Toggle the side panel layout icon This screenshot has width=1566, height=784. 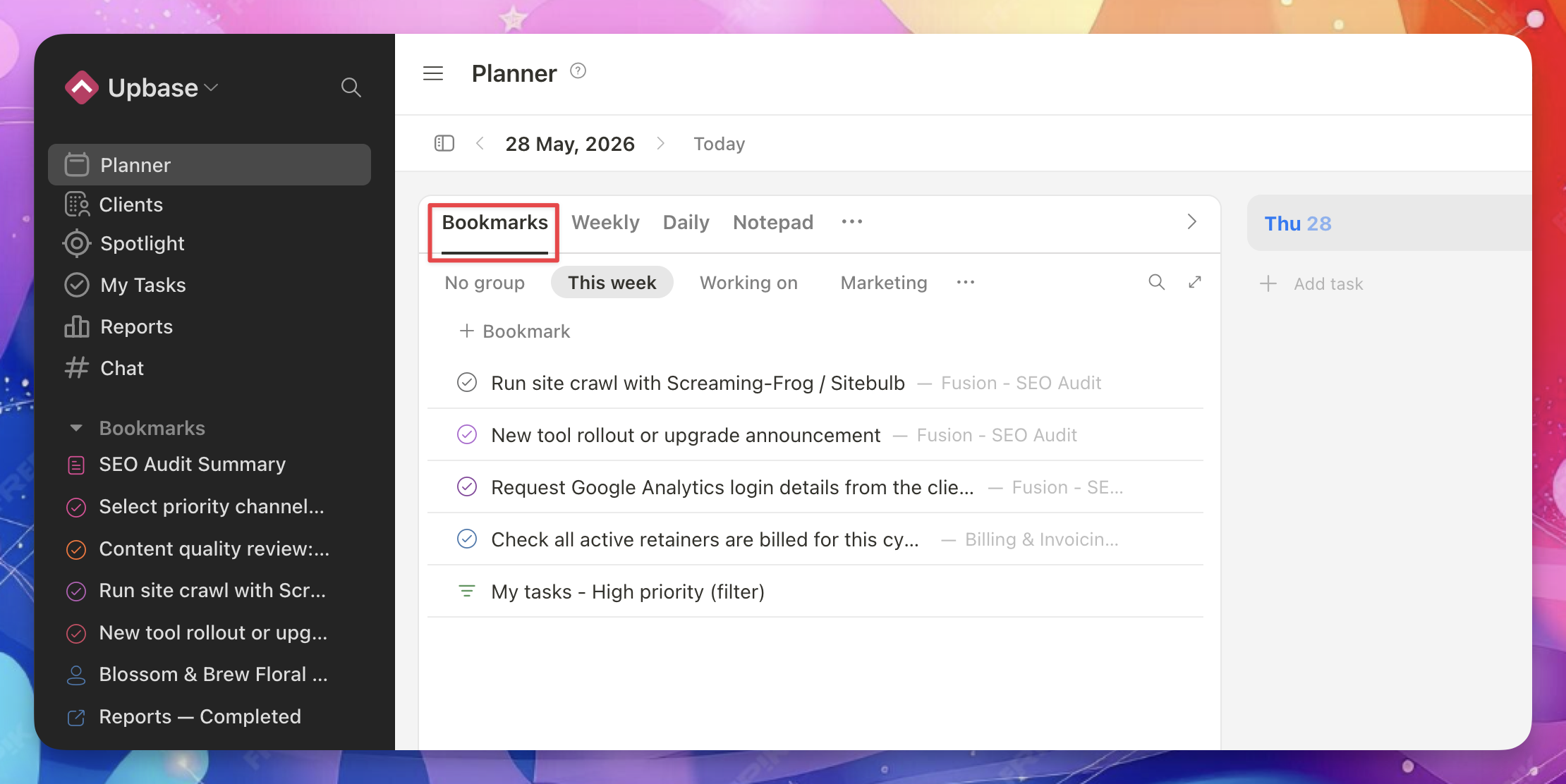[444, 144]
